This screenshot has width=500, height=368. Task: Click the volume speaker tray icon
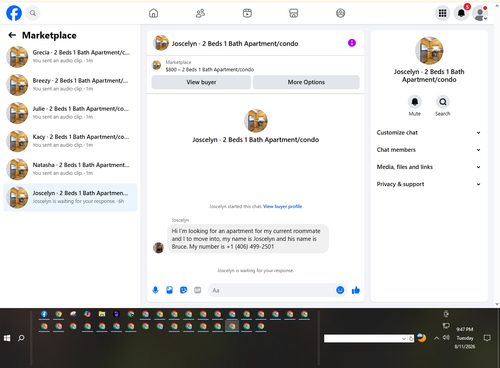pos(446,338)
